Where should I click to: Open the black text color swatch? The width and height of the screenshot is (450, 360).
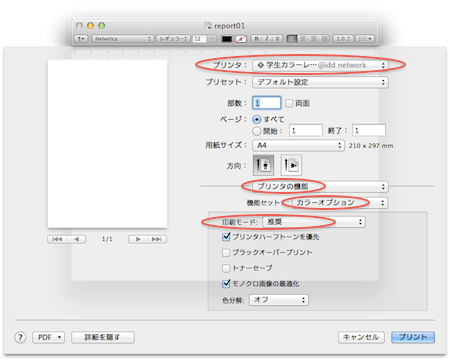point(227,39)
